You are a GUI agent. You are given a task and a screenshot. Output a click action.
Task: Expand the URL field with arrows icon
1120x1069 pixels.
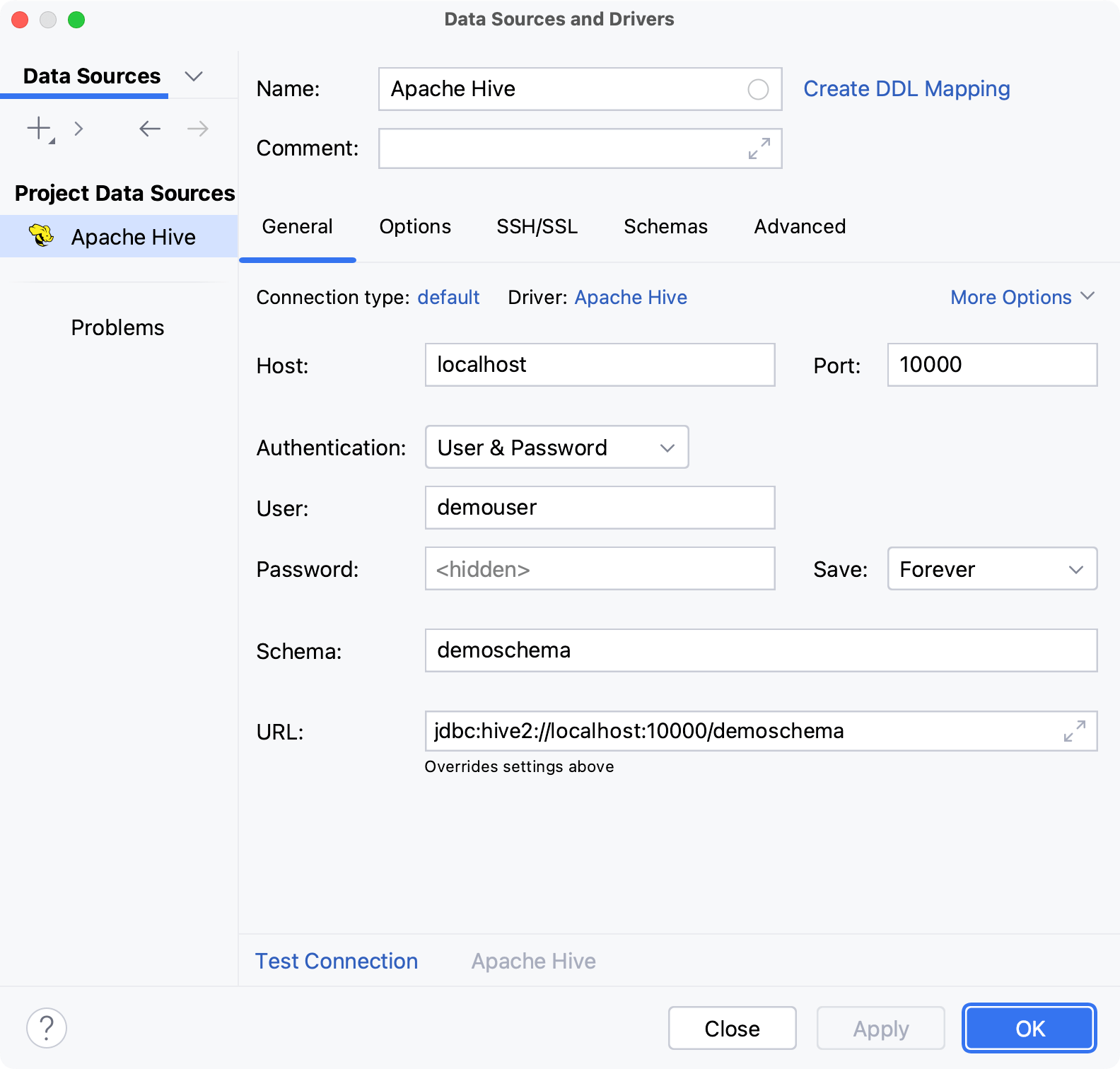pos(1075,731)
